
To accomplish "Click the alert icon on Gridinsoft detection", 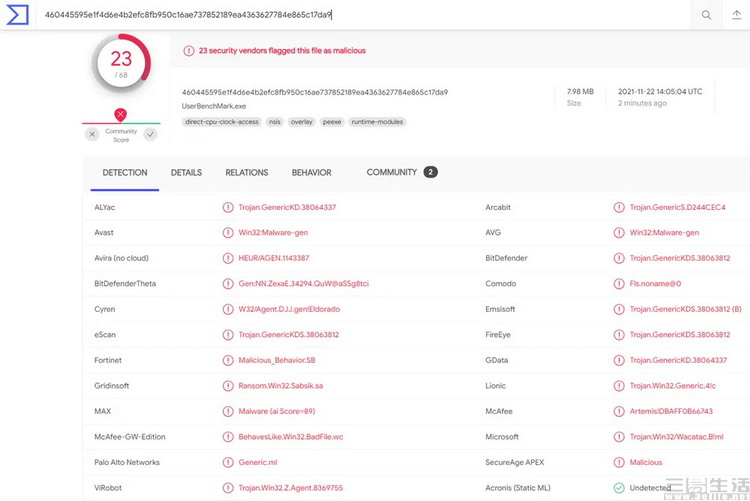I will (x=228, y=386).
